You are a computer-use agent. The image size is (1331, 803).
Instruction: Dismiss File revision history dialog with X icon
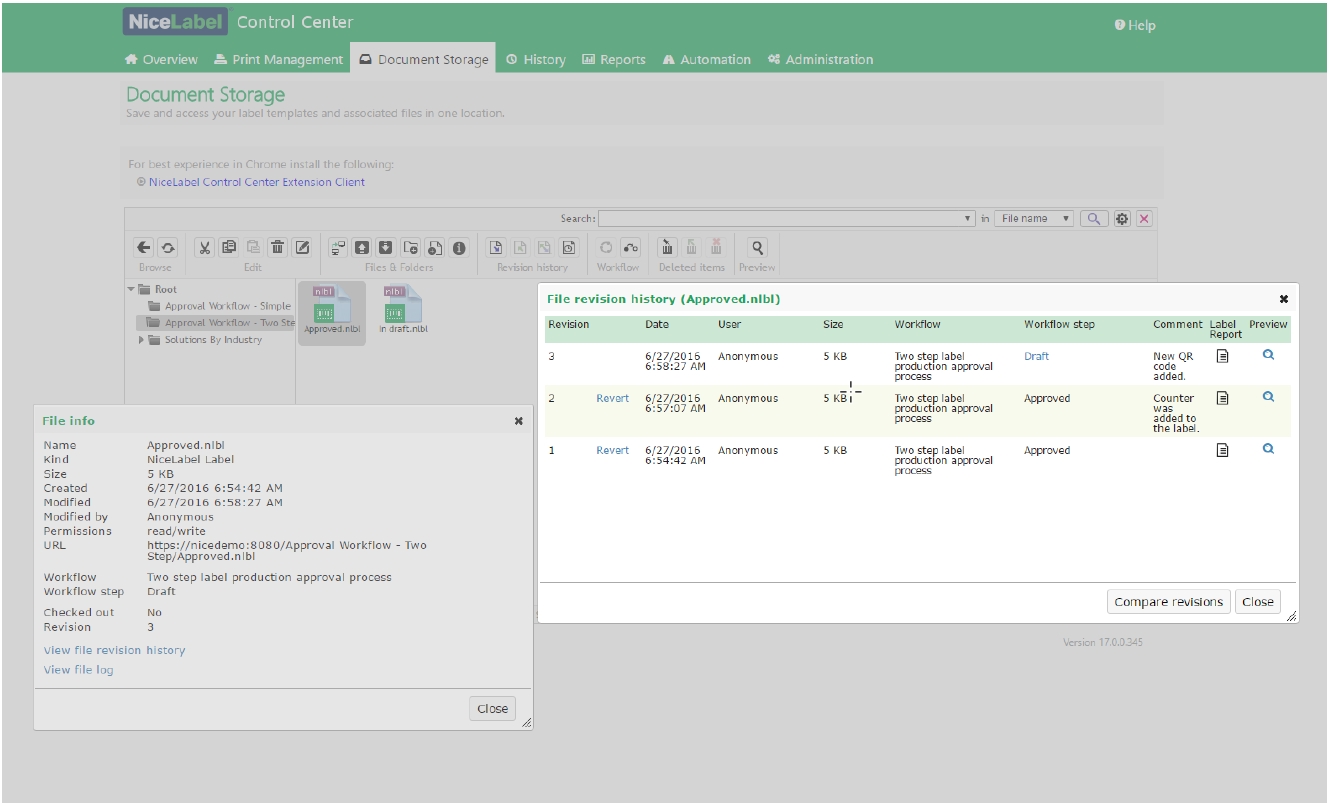coord(1284,299)
